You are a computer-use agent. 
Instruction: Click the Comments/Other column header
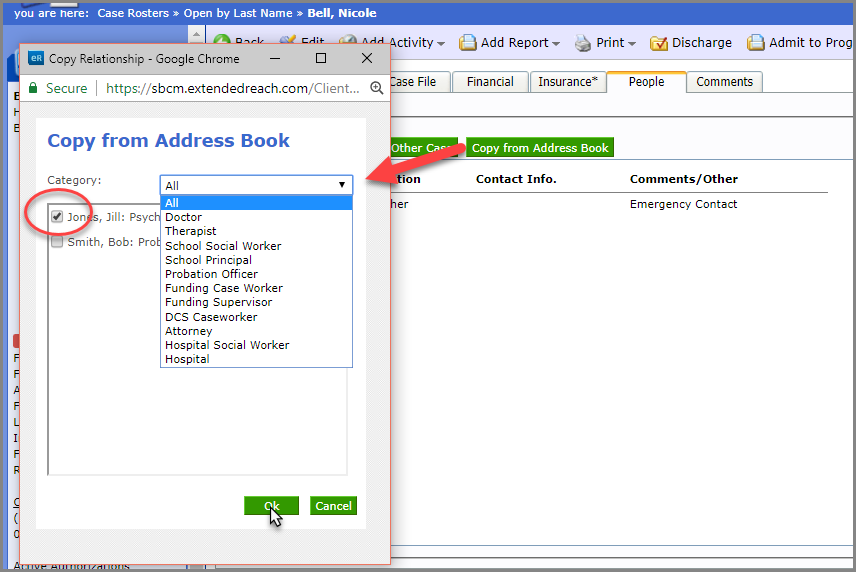pos(683,179)
